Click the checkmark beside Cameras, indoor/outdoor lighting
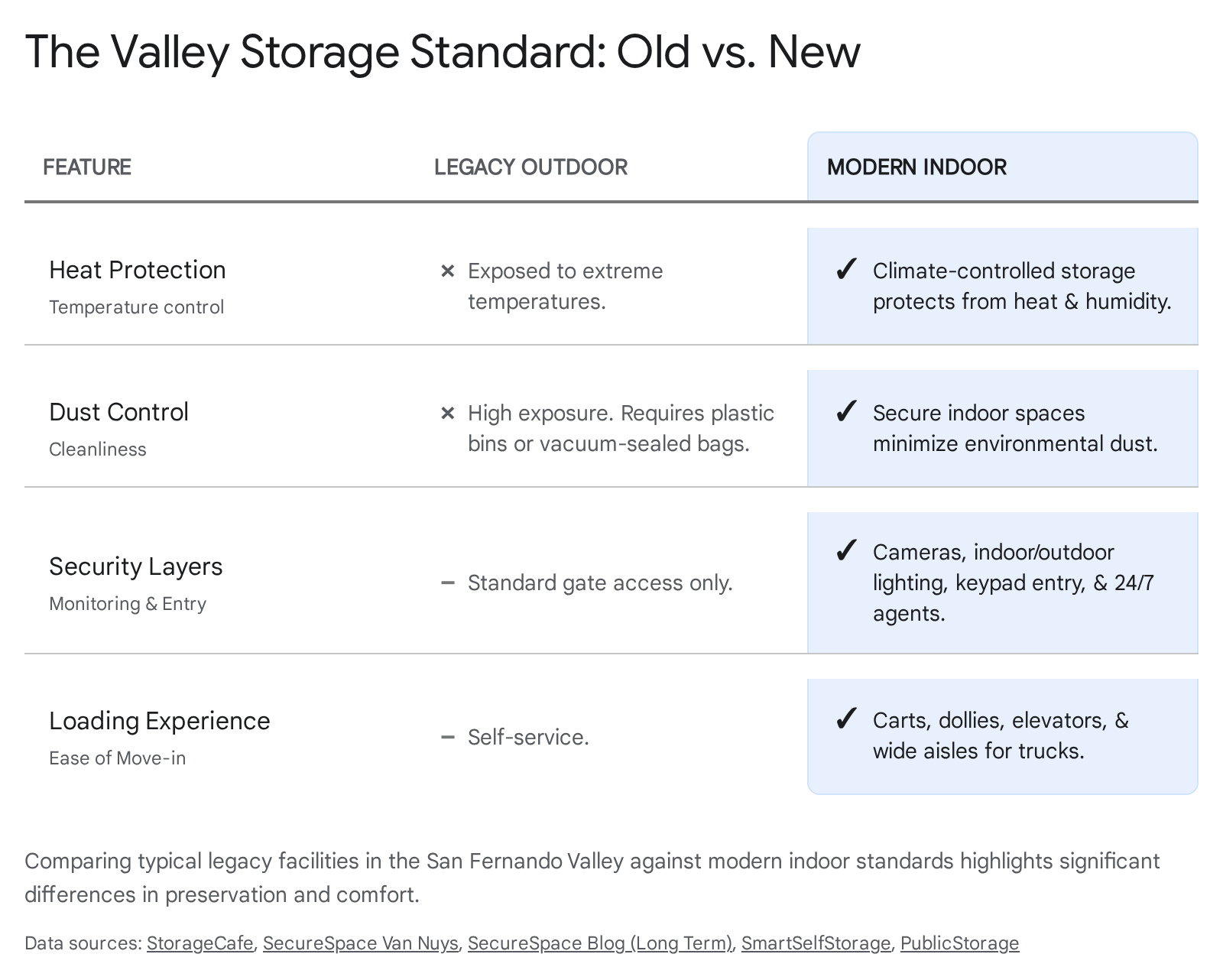Image resolution: width=1223 pixels, height=980 pixels. 845,551
